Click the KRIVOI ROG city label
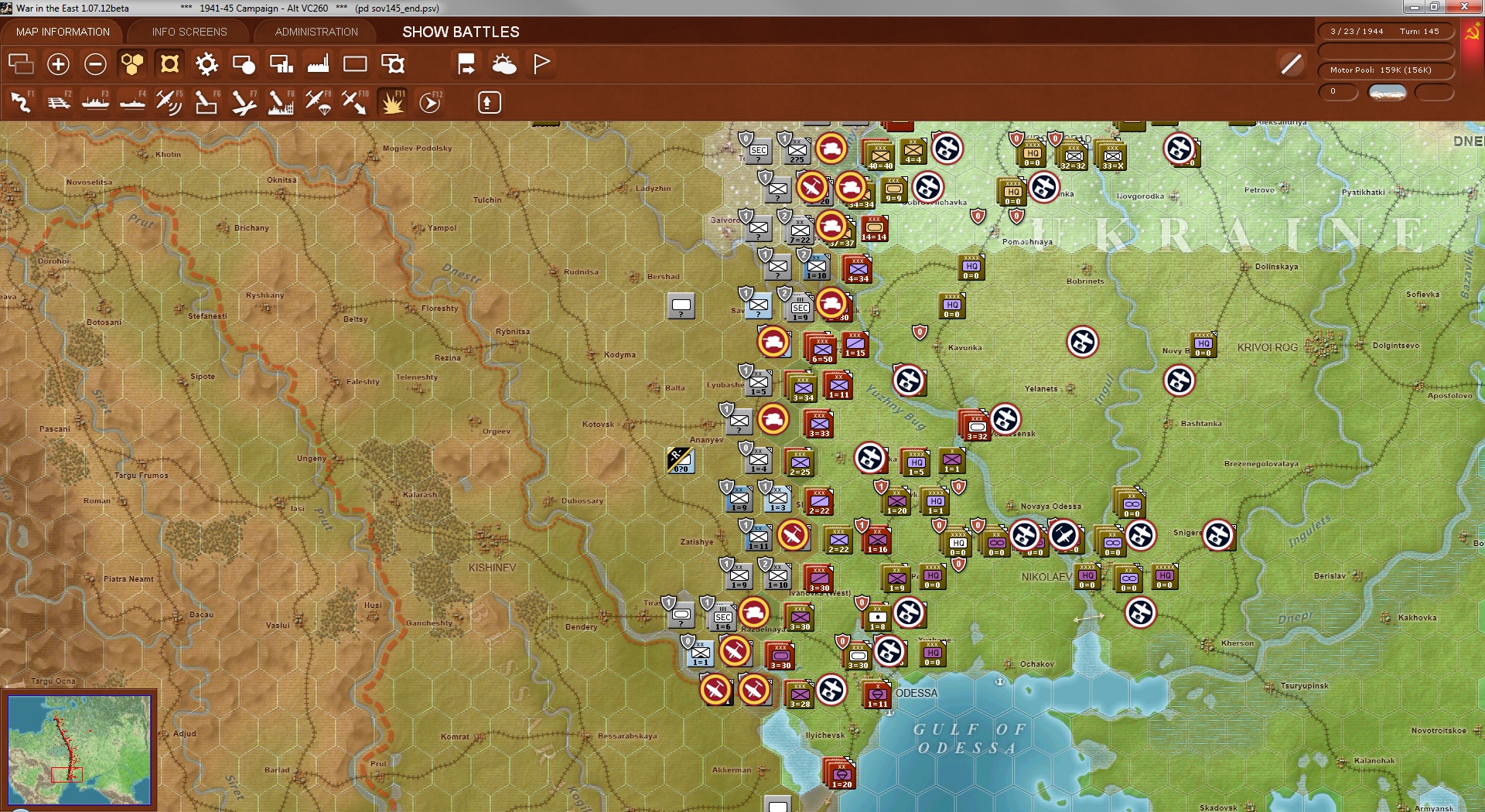This screenshot has width=1485, height=812. [x=1267, y=347]
